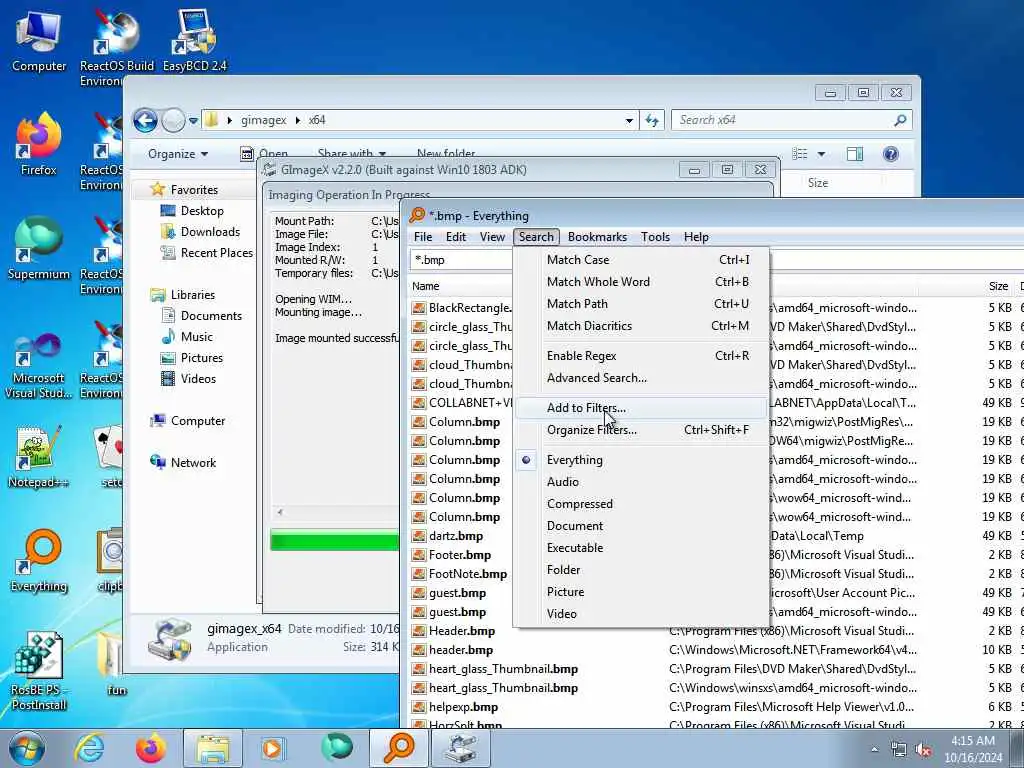Expand the Explorer address bar history dropdown
This screenshot has width=1024, height=768.
pyautogui.click(x=629, y=120)
